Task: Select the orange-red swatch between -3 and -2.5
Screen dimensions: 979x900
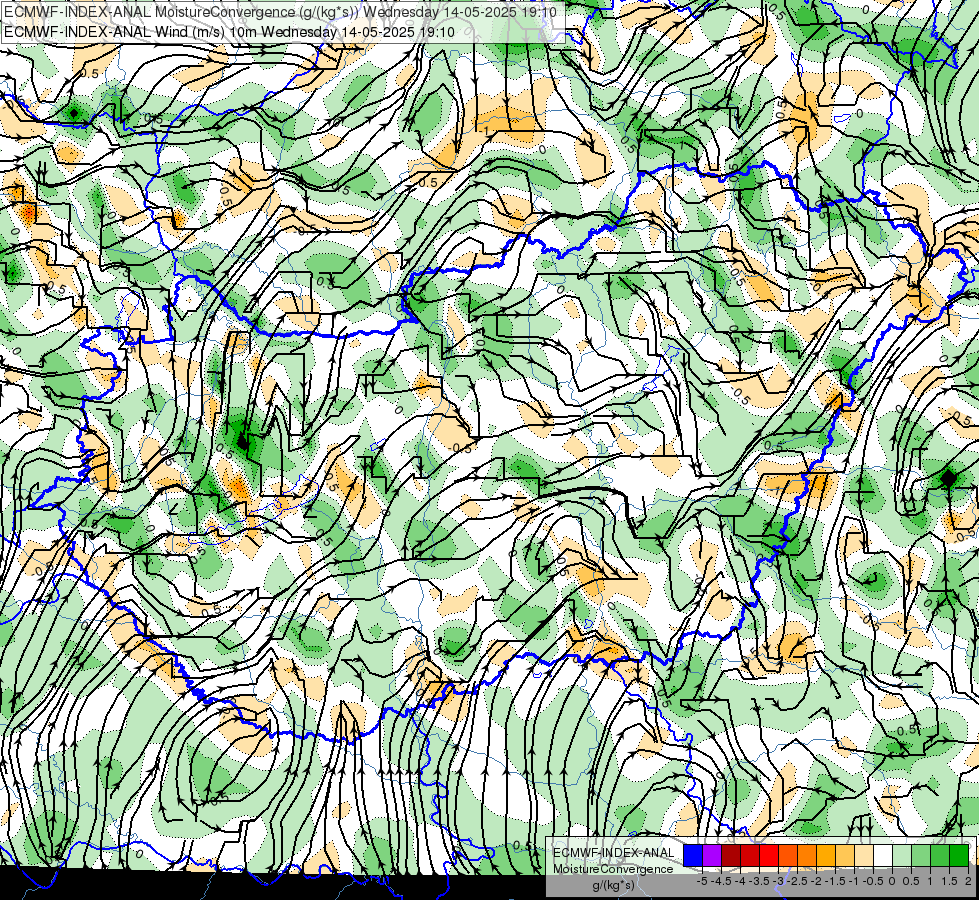Action: coord(788,856)
